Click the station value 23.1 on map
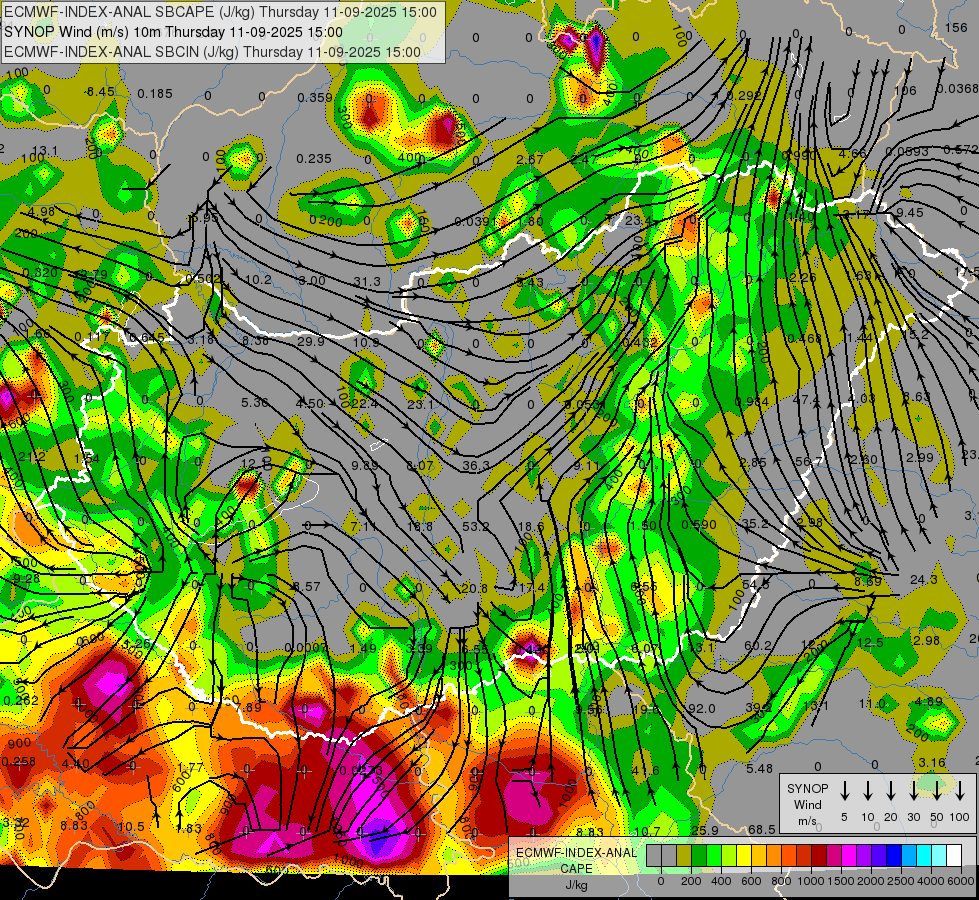This screenshot has width=979, height=900. (420, 405)
